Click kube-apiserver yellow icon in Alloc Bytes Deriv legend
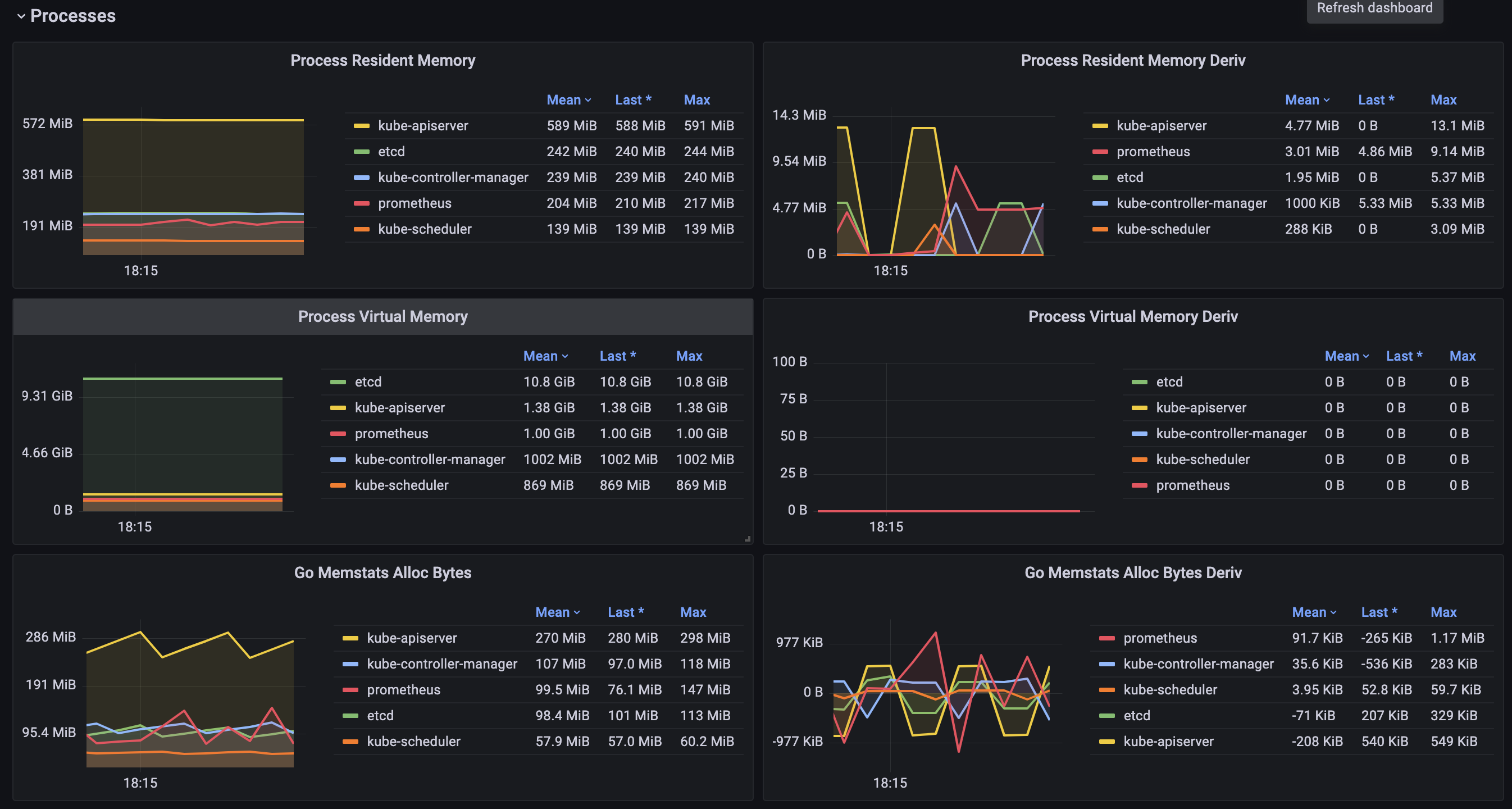1512x809 pixels. (x=1106, y=741)
